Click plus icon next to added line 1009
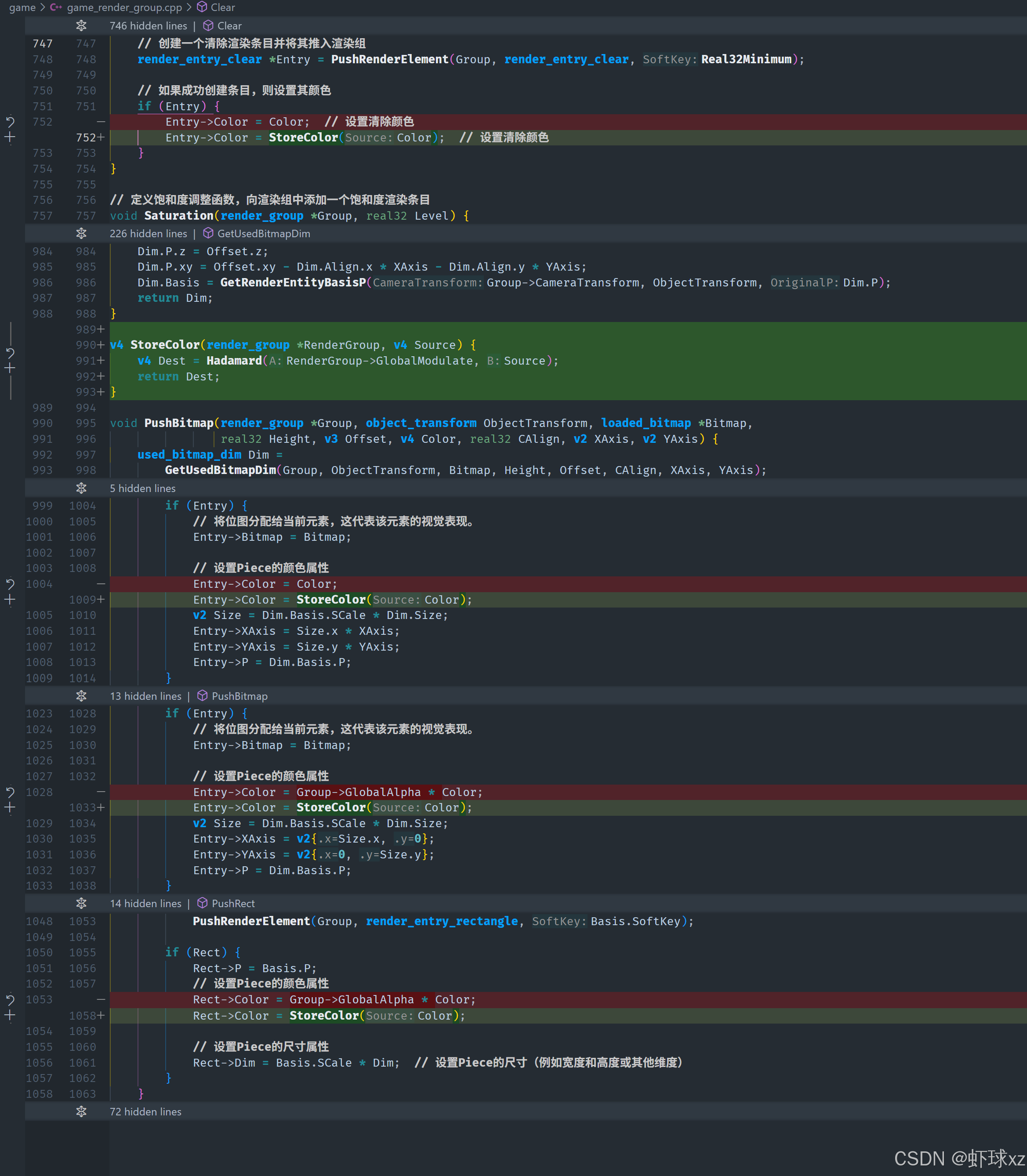The height and width of the screenshot is (1176, 1027). click(x=10, y=600)
